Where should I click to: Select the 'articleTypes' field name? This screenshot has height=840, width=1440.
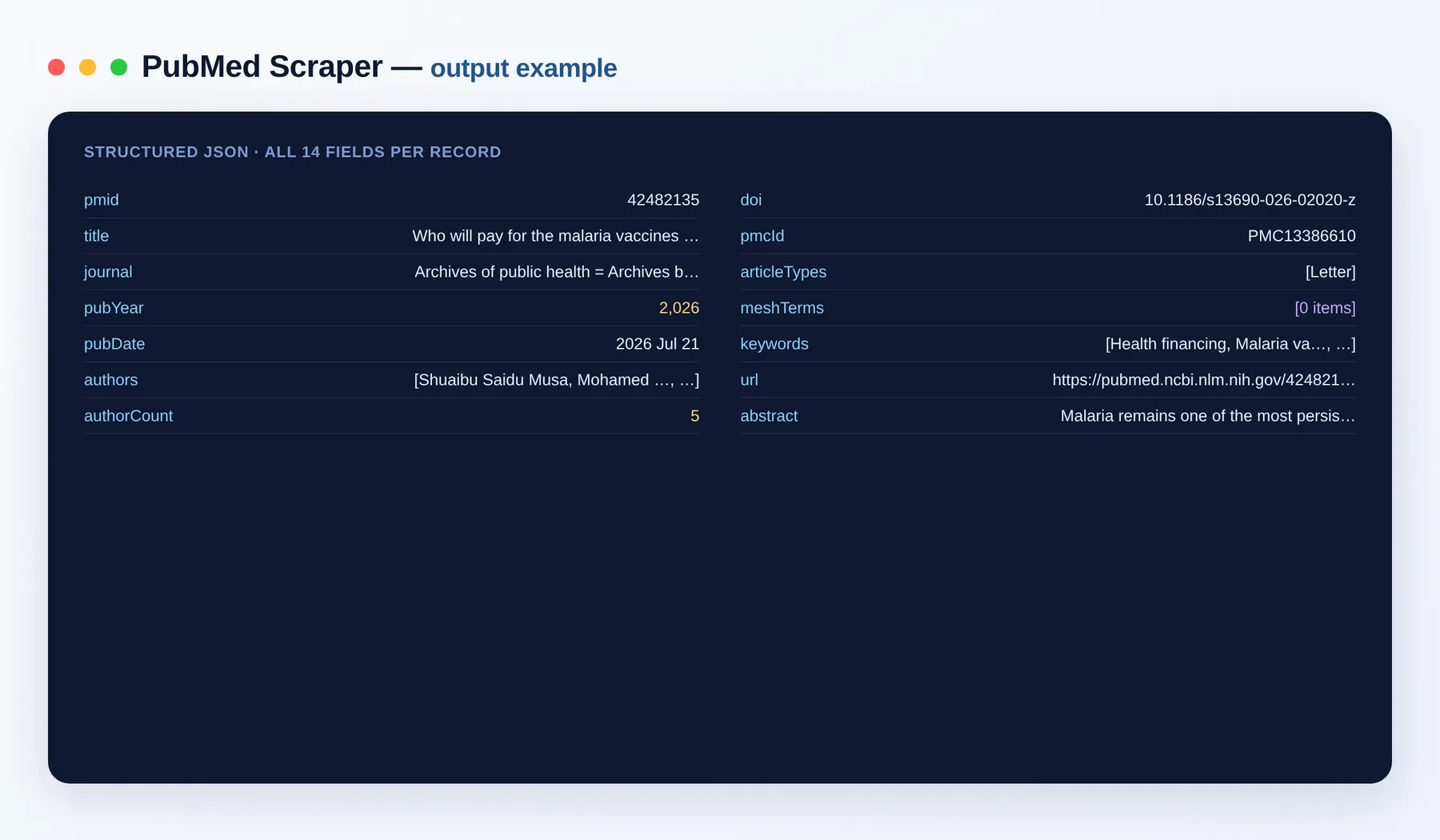783,272
